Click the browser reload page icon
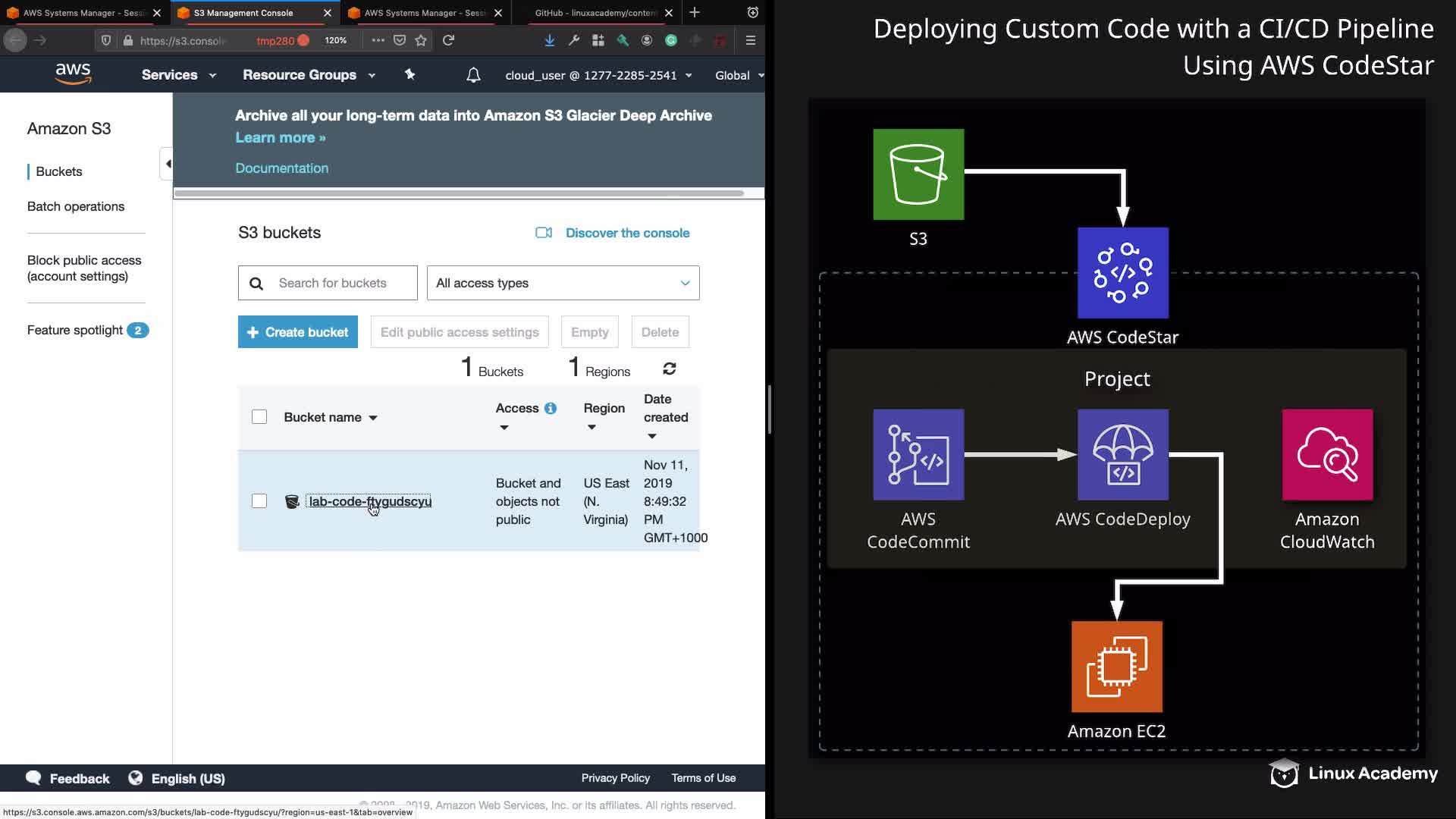 [x=448, y=40]
